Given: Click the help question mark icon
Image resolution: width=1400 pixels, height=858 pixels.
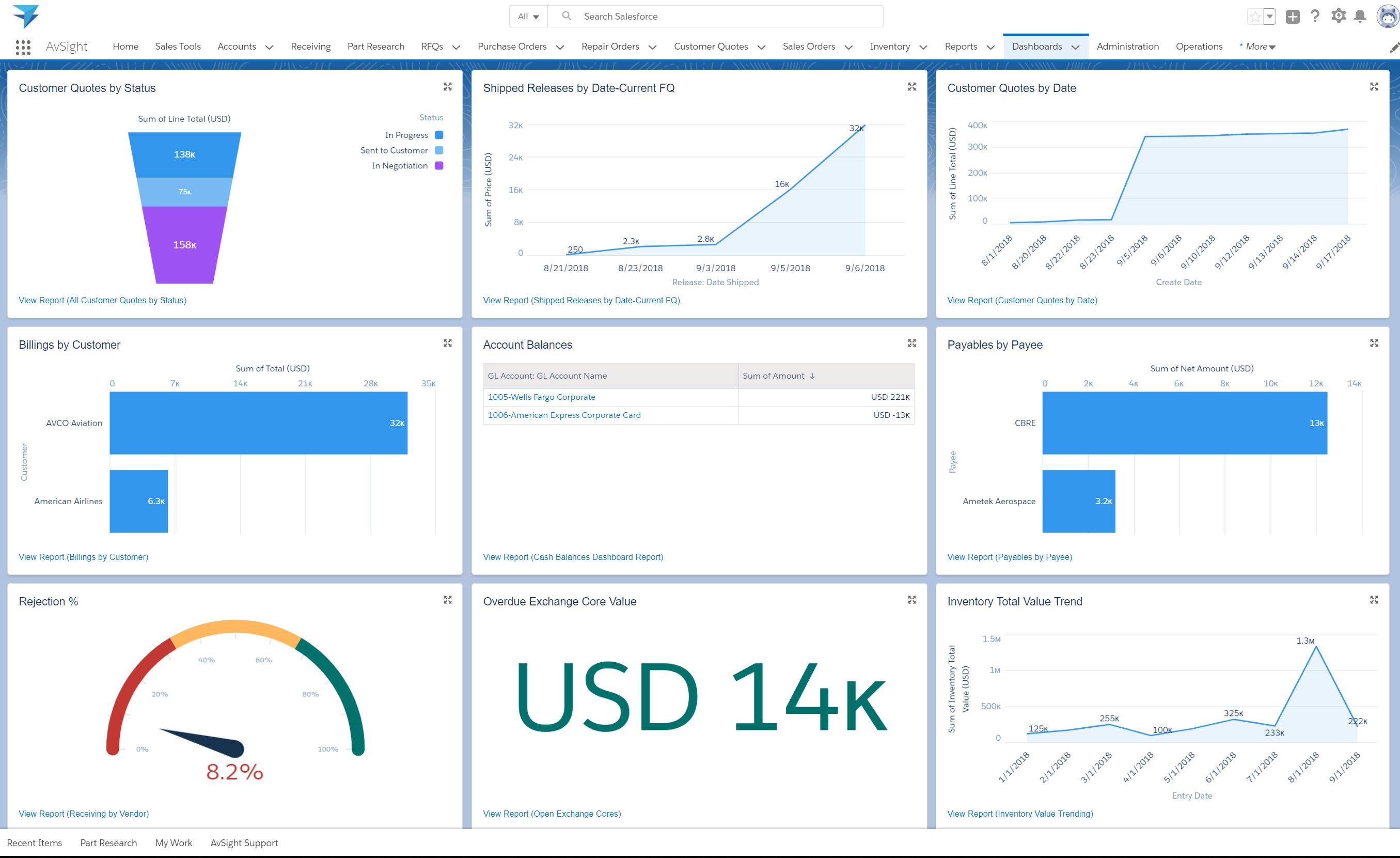Looking at the screenshot, I should click(1315, 16).
